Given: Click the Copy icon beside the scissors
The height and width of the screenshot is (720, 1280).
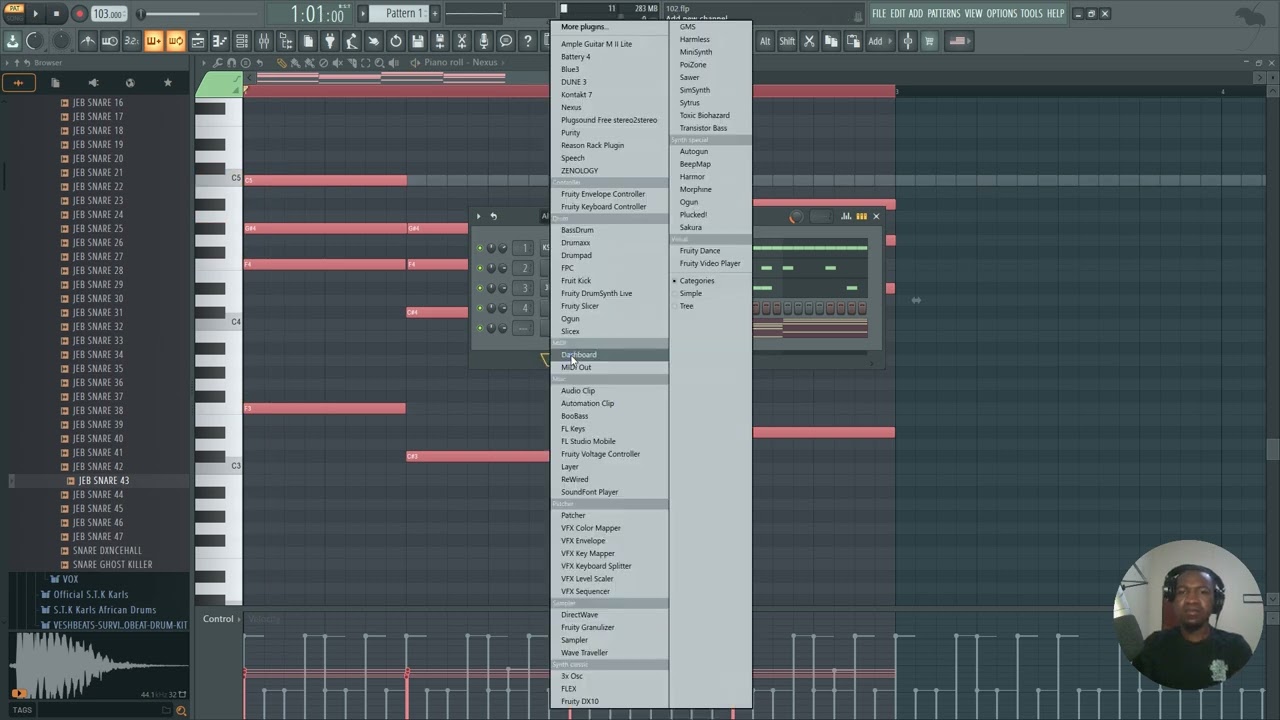Looking at the screenshot, I should pos(831,41).
